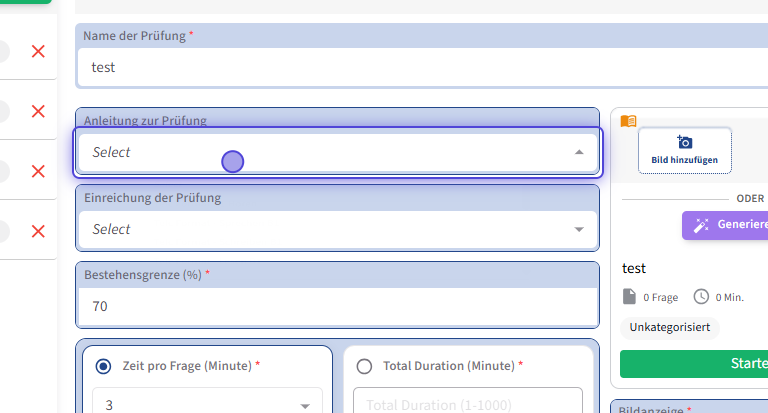Select the Total Duration radio button
Screen dimensions: 768x413
pos(364,366)
